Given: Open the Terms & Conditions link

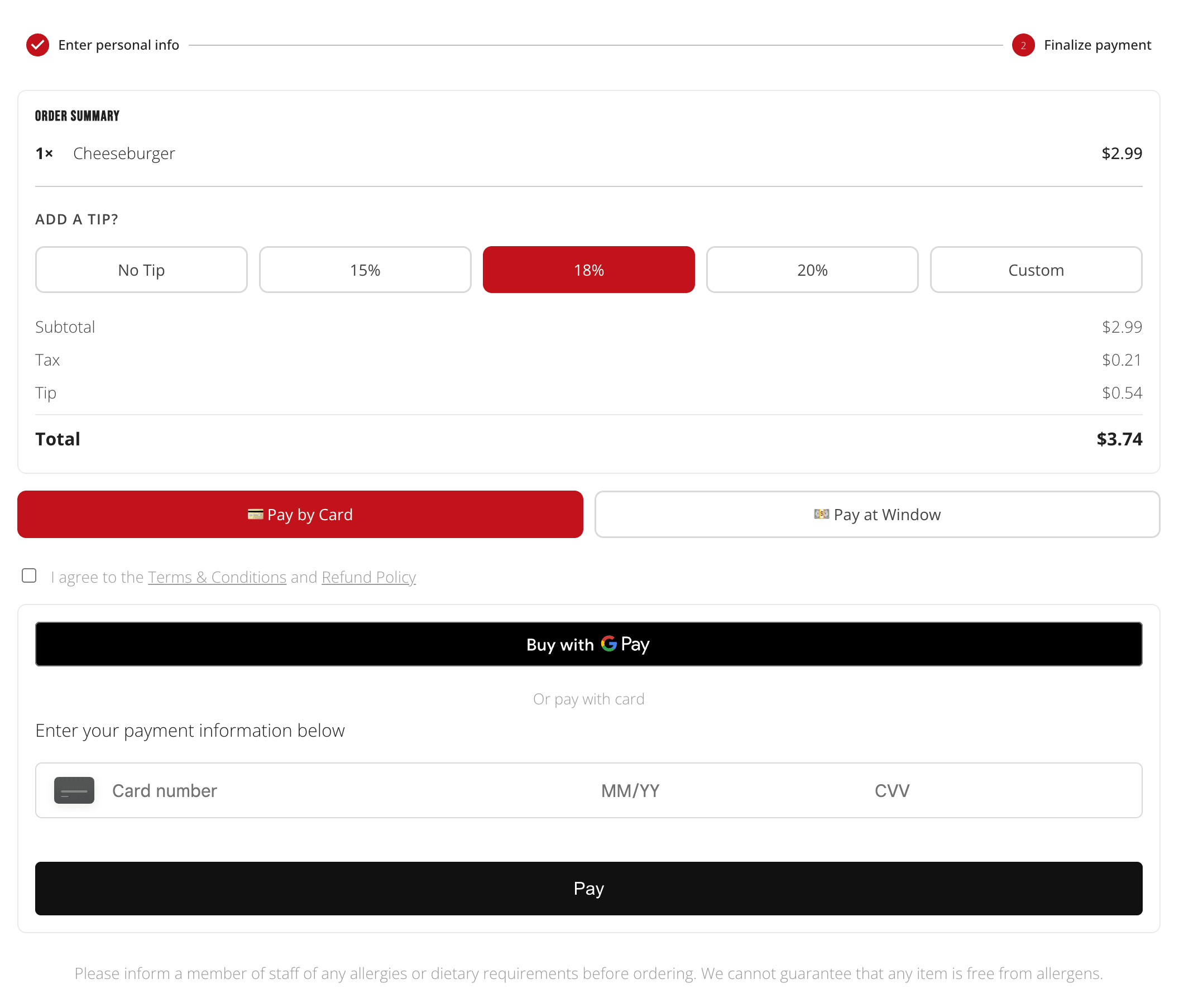Looking at the screenshot, I should pos(217,577).
